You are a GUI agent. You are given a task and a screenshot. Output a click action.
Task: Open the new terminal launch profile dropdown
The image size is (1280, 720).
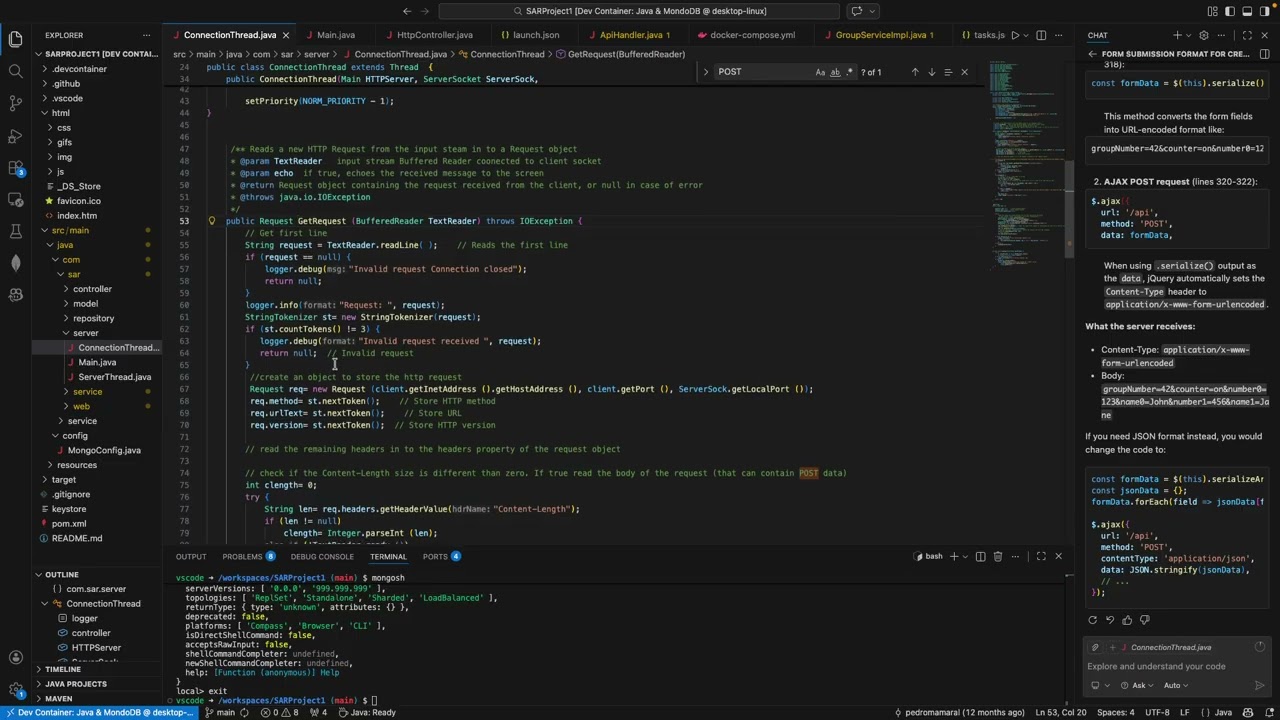click(x=965, y=556)
